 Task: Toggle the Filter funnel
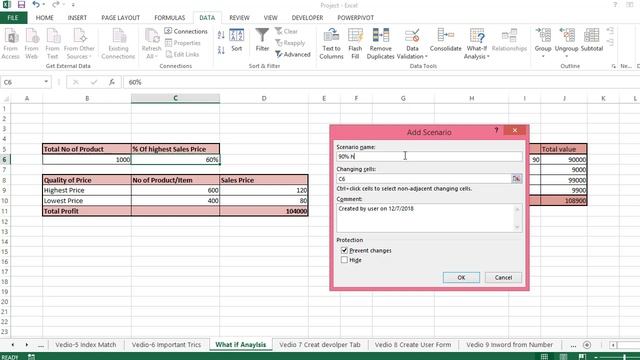point(262,40)
